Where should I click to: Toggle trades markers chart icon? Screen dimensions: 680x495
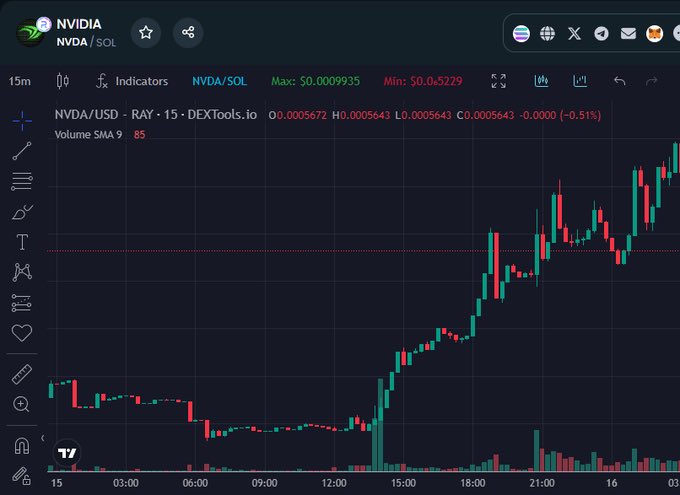click(x=541, y=81)
